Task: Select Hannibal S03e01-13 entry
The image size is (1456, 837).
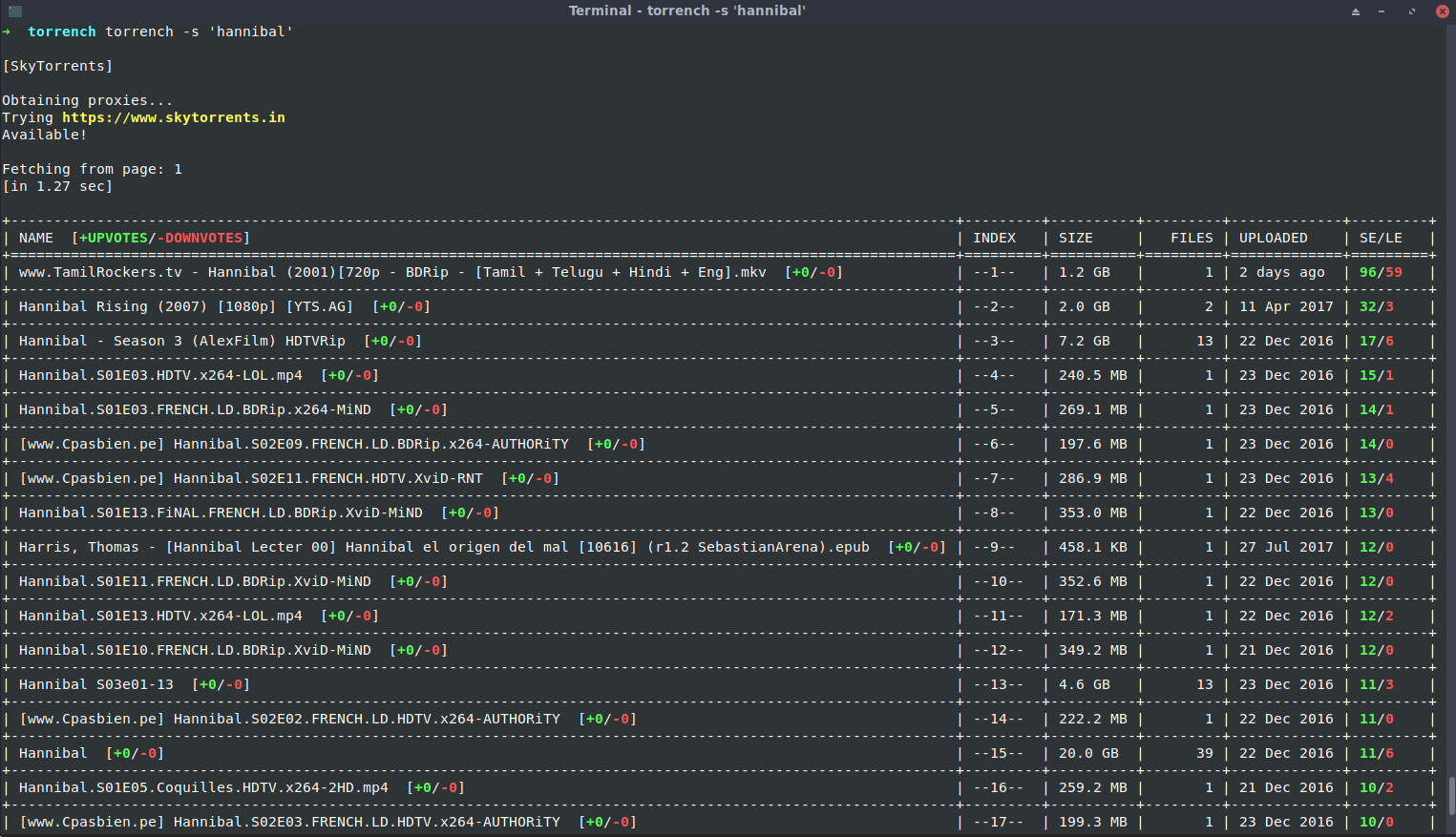Action: 96,684
